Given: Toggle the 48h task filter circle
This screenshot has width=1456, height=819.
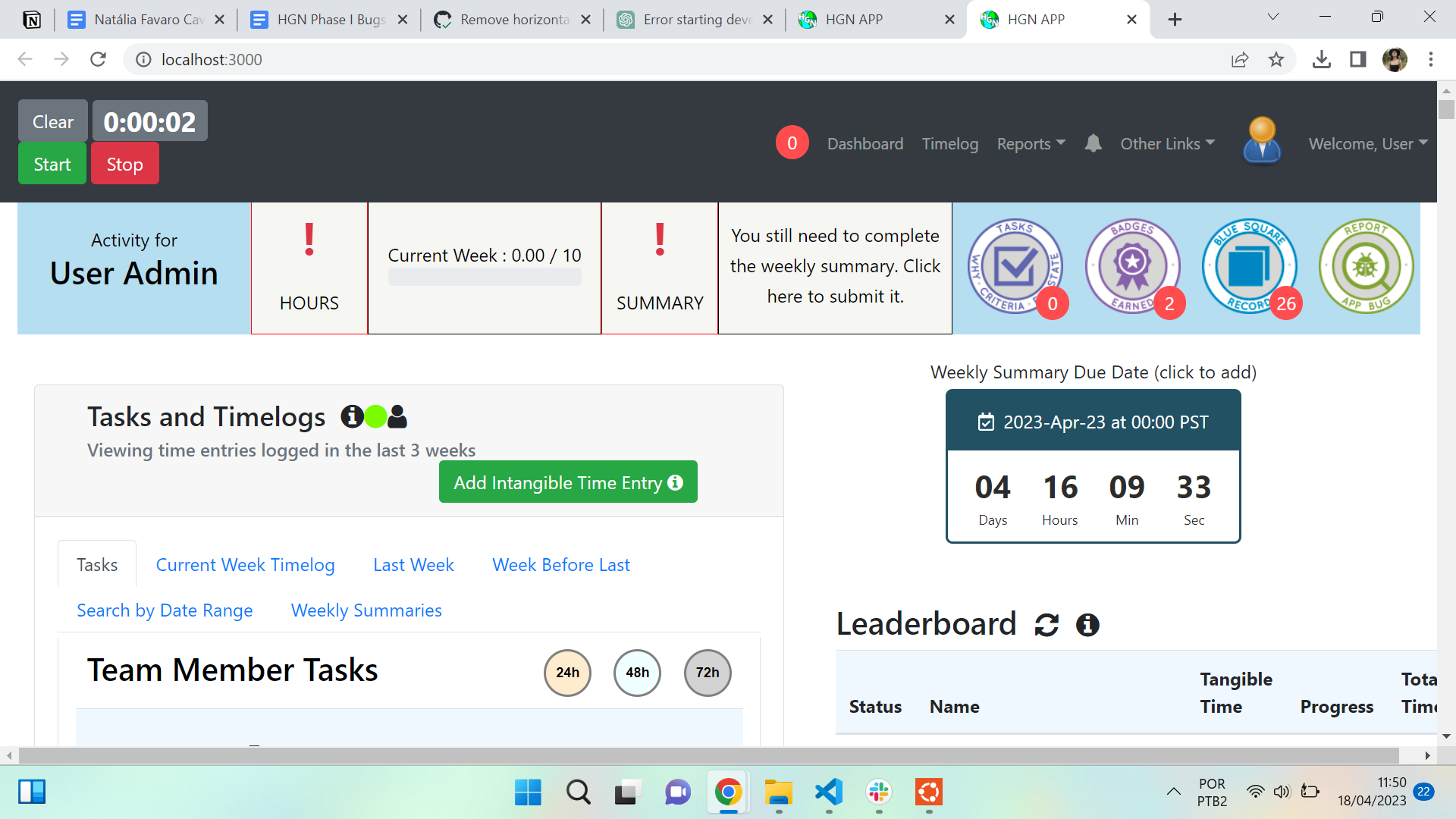Looking at the screenshot, I should click(637, 673).
